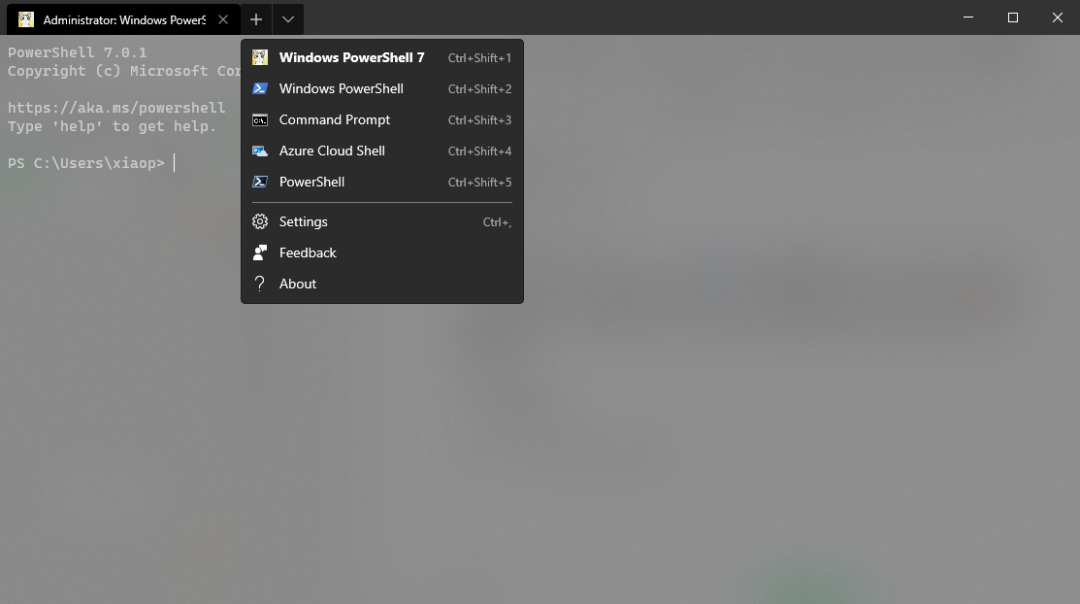This screenshot has width=1080, height=604.
Task: Close the terminal window
Action: pos(1057,17)
